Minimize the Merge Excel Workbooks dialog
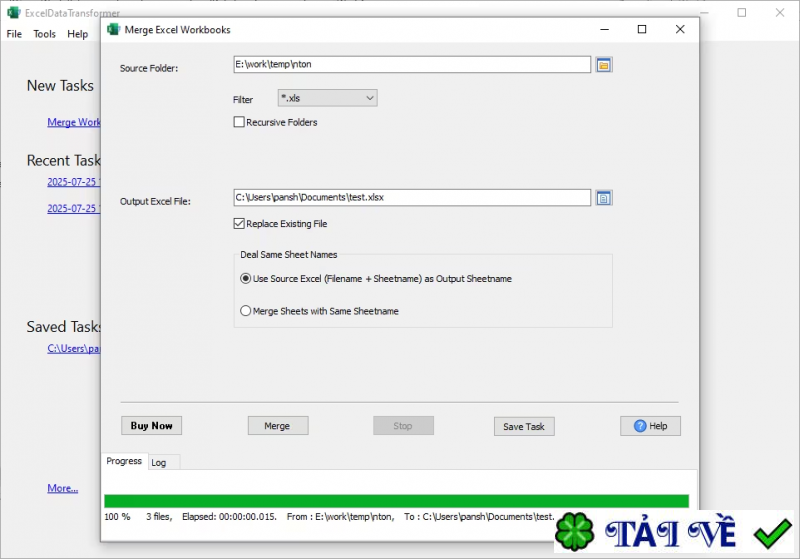The height and width of the screenshot is (559, 800). coord(605,30)
